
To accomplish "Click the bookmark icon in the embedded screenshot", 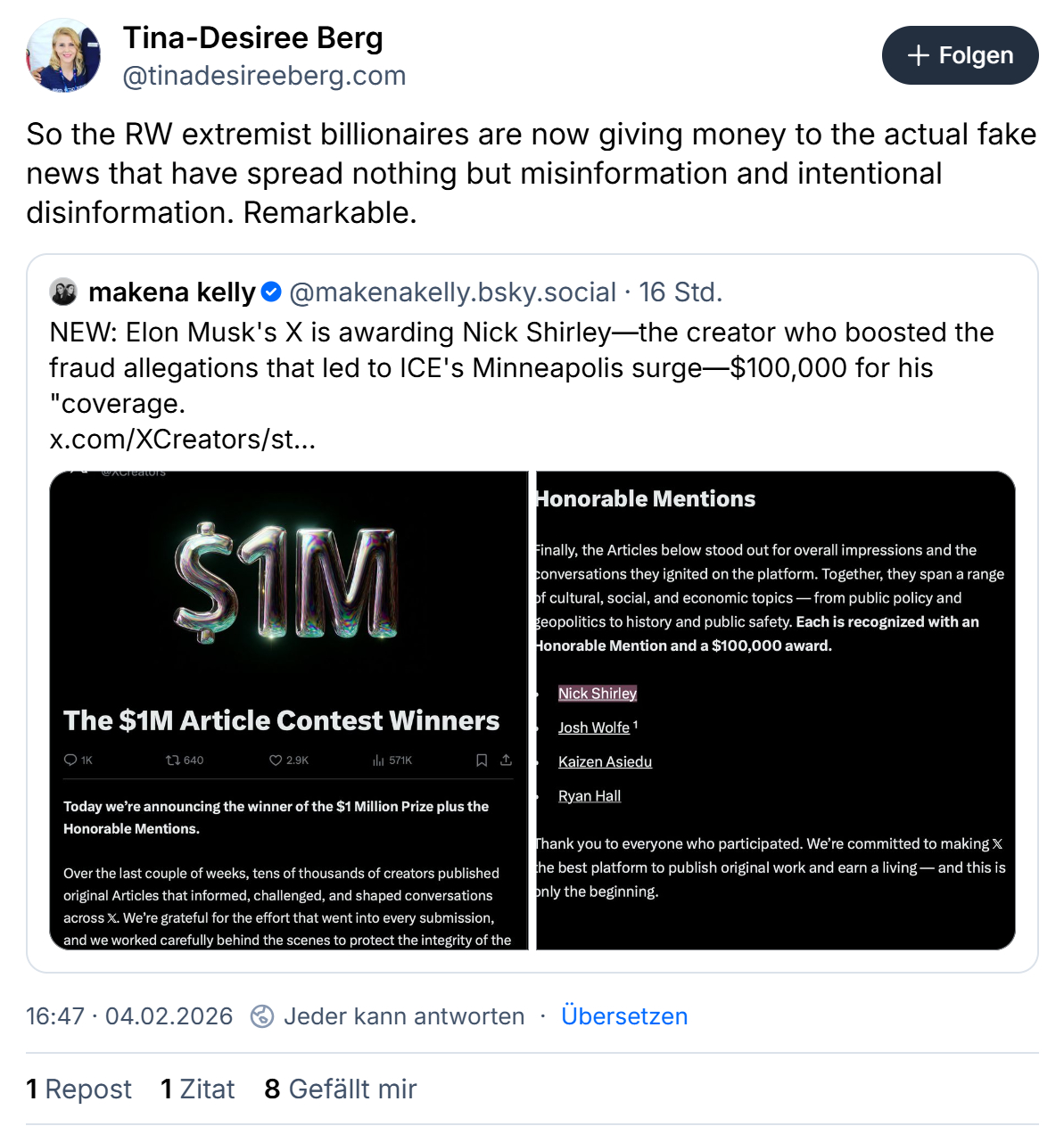I will (x=482, y=760).
